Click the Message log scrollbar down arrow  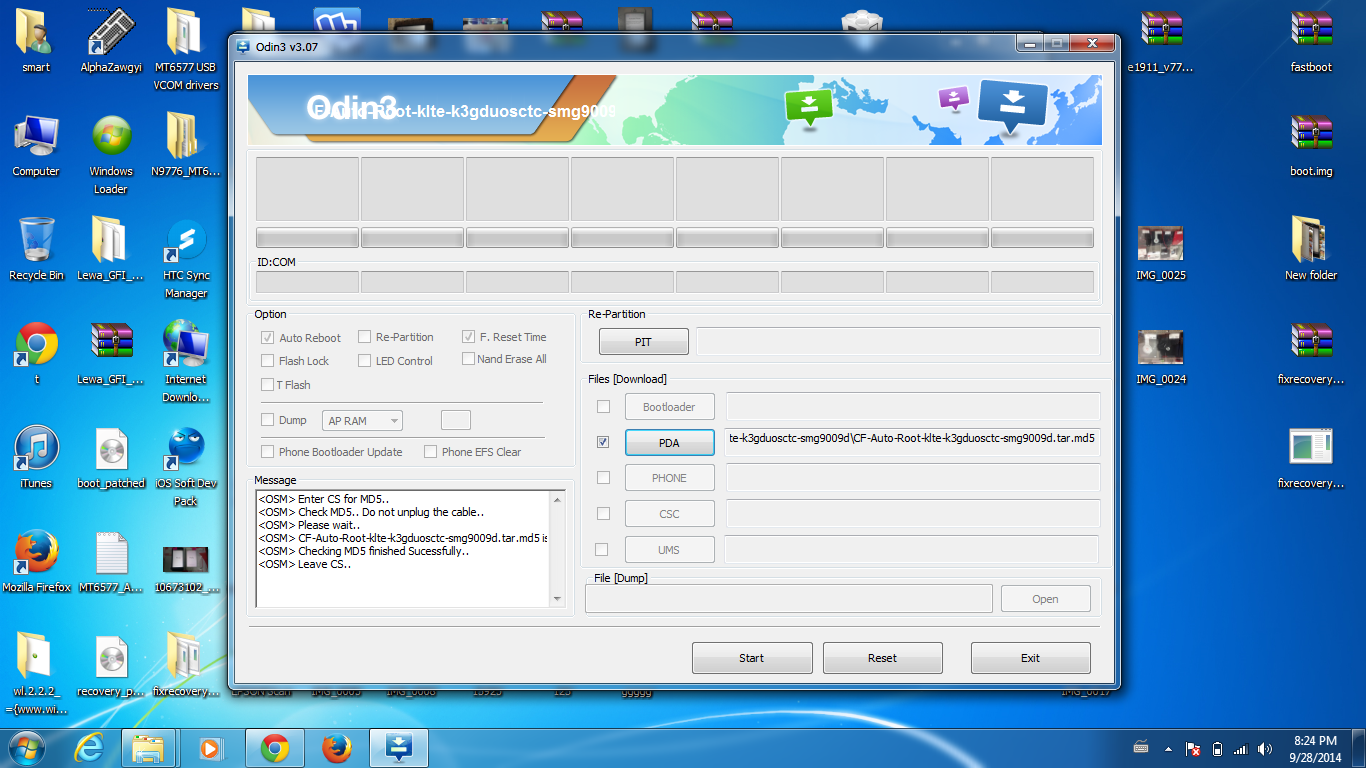(x=558, y=599)
